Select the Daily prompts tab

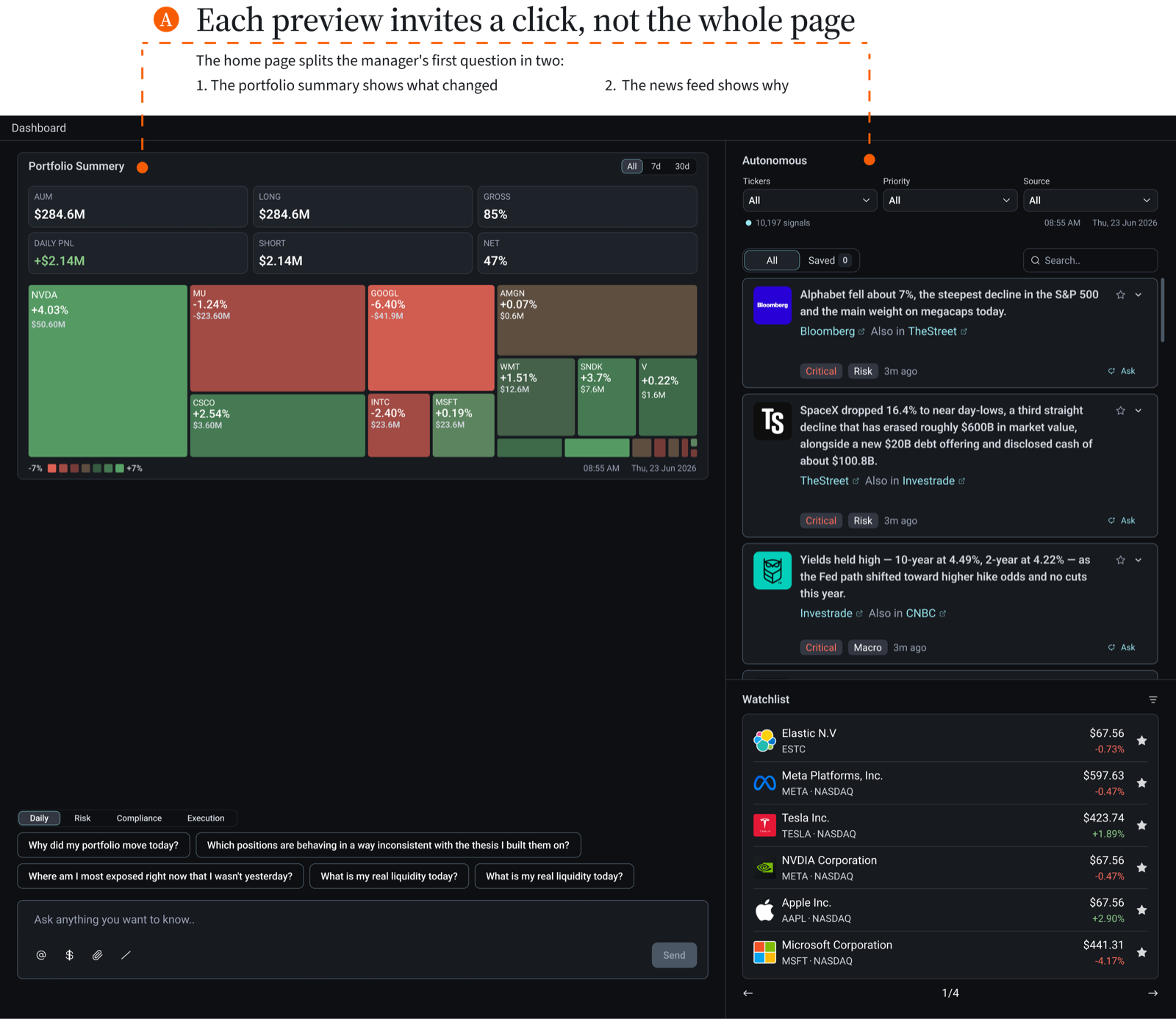click(39, 818)
